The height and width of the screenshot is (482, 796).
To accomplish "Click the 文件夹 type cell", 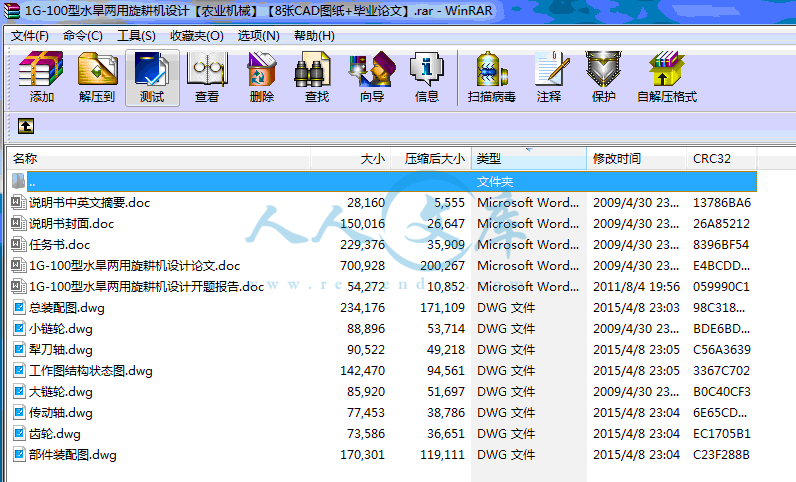I will click(x=495, y=182).
